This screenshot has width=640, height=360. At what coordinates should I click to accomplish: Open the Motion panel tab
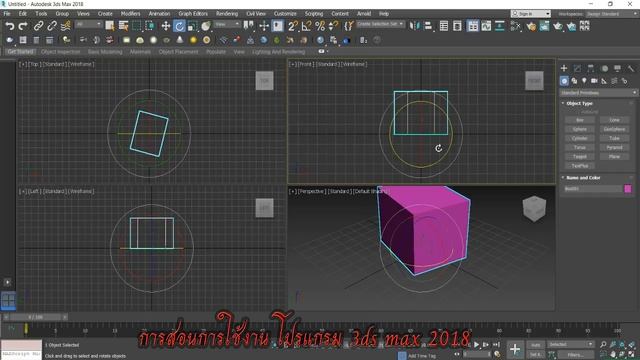604,68
